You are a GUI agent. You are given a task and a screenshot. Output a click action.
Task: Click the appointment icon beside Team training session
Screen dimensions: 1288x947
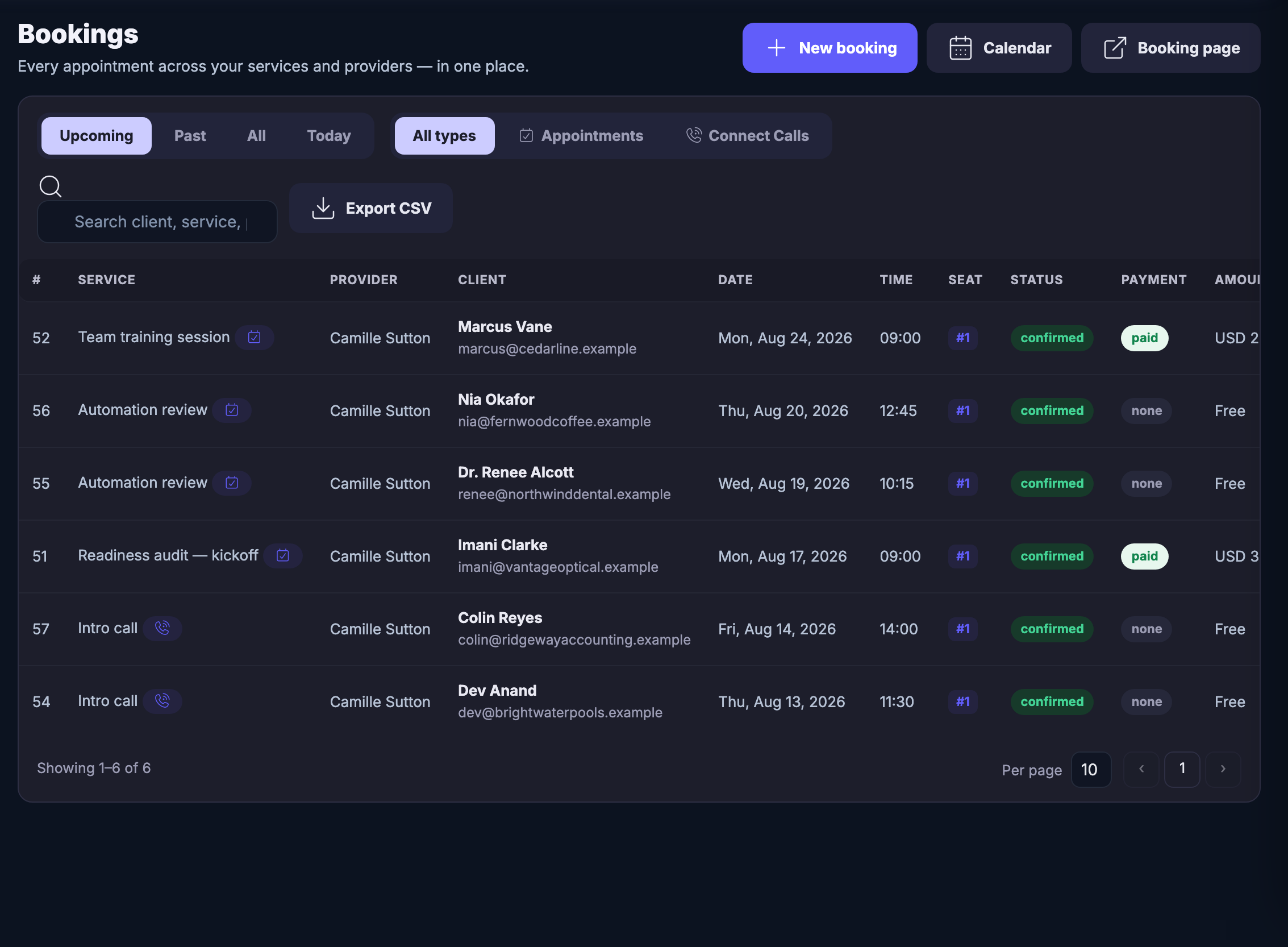pyautogui.click(x=255, y=337)
